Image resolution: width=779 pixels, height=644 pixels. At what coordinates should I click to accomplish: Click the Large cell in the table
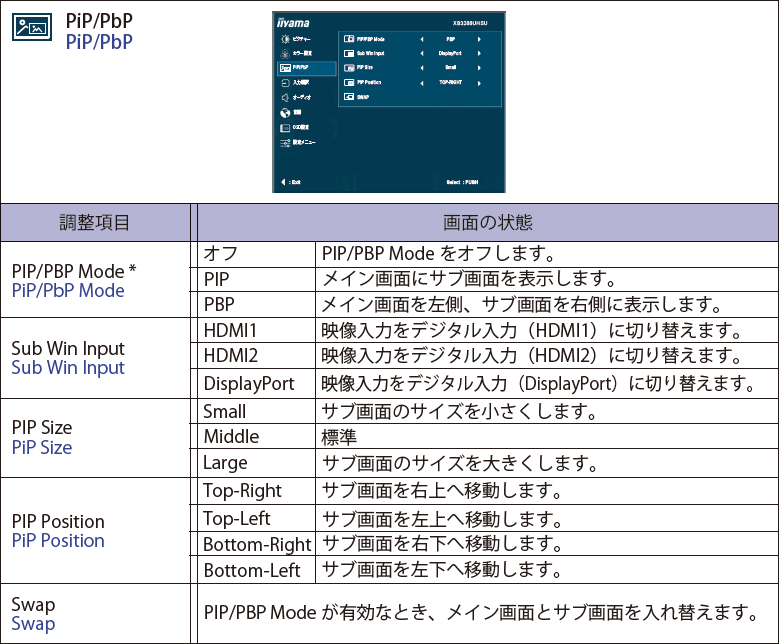click(x=256, y=463)
